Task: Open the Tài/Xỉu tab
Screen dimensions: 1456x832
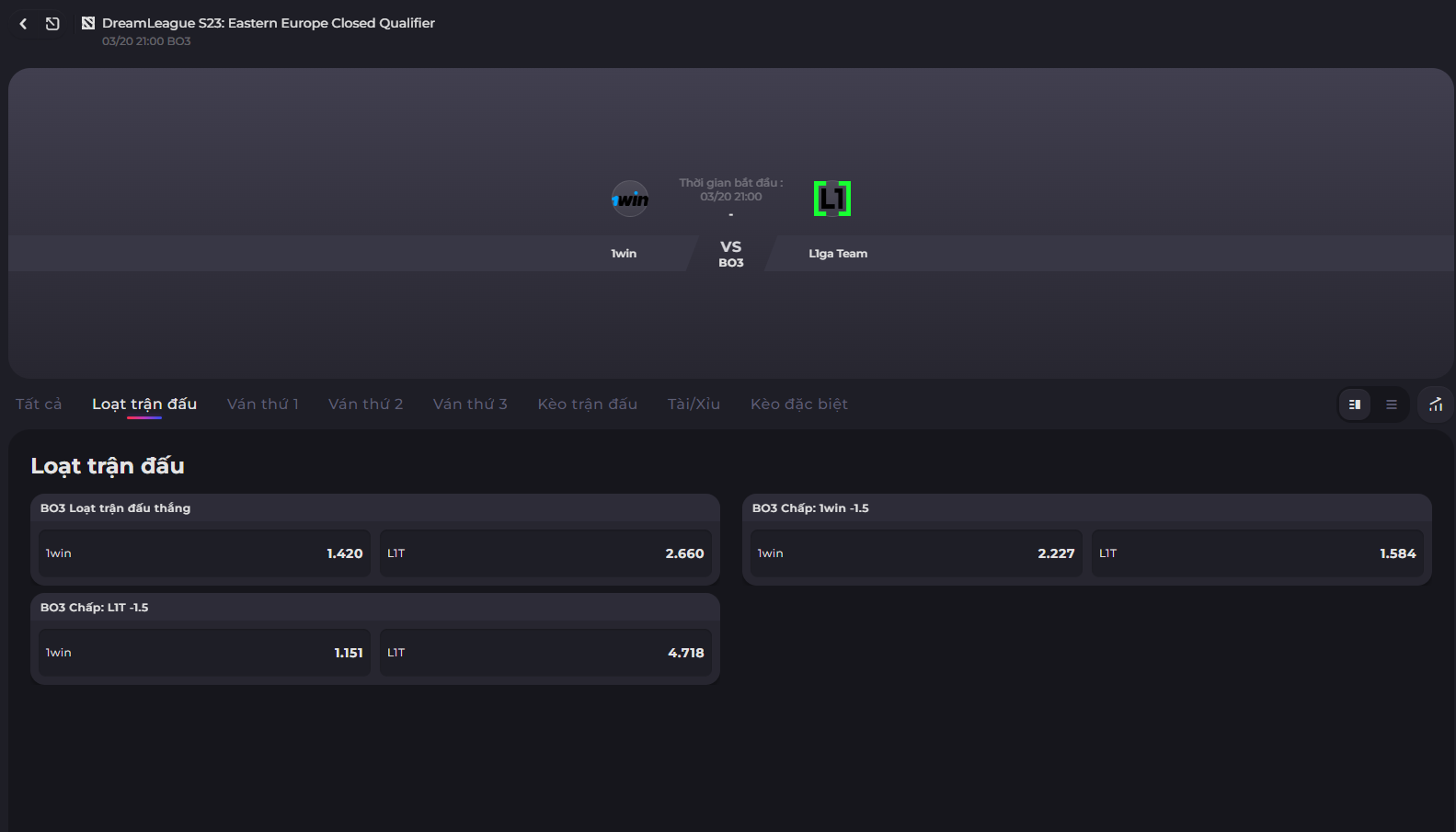Action: (x=694, y=405)
